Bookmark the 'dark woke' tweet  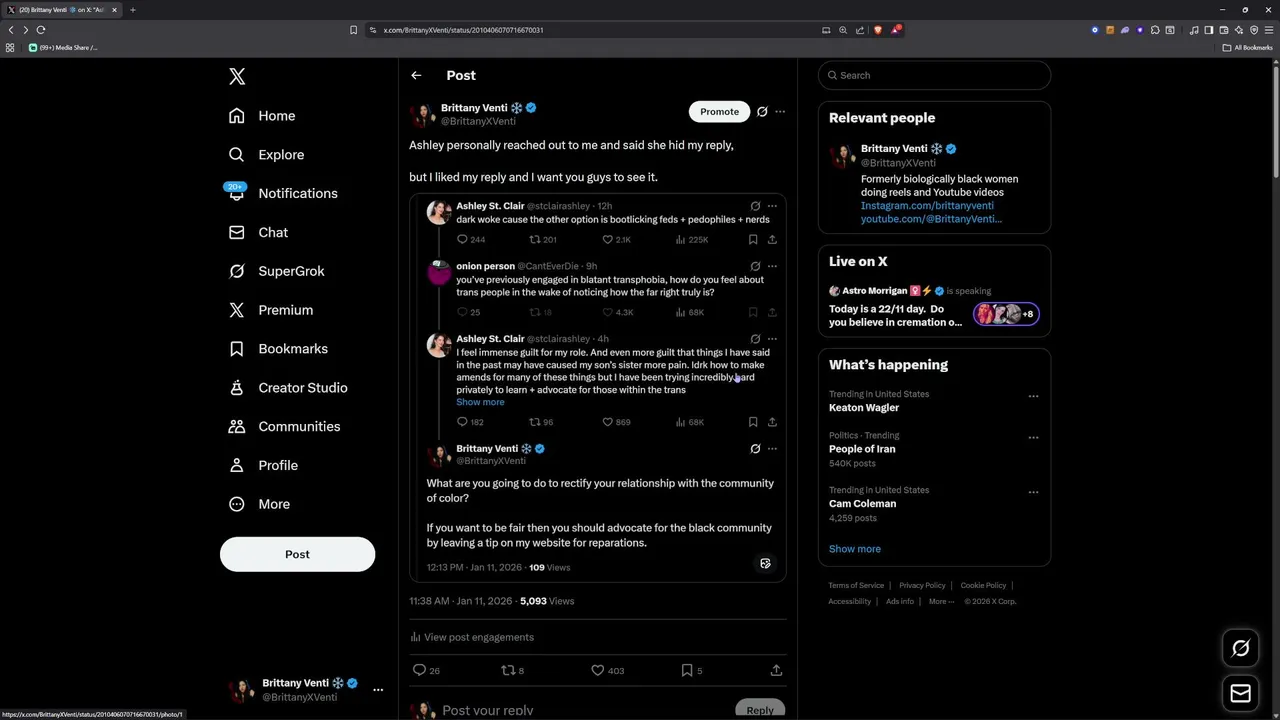point(753,240)
